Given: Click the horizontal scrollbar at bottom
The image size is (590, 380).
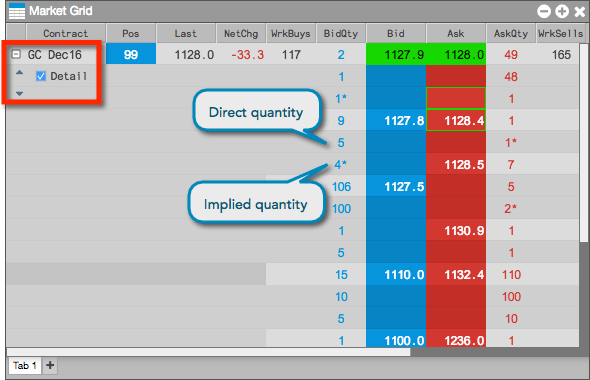Looking at the screenshot, I should [x=208, y=352].
